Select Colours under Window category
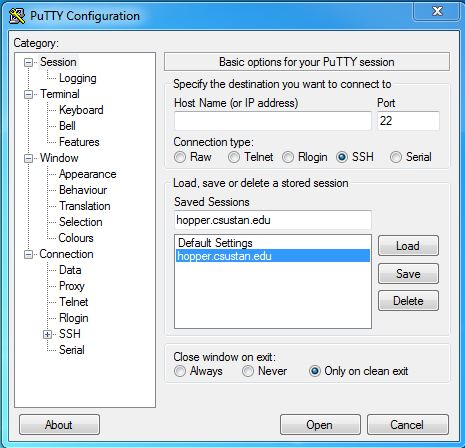This screenshot has width=465, height=448. [x=76, y=238]
